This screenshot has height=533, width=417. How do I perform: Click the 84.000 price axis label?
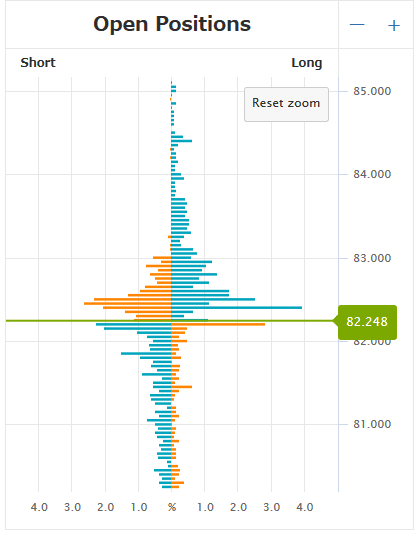click(372, 174)
